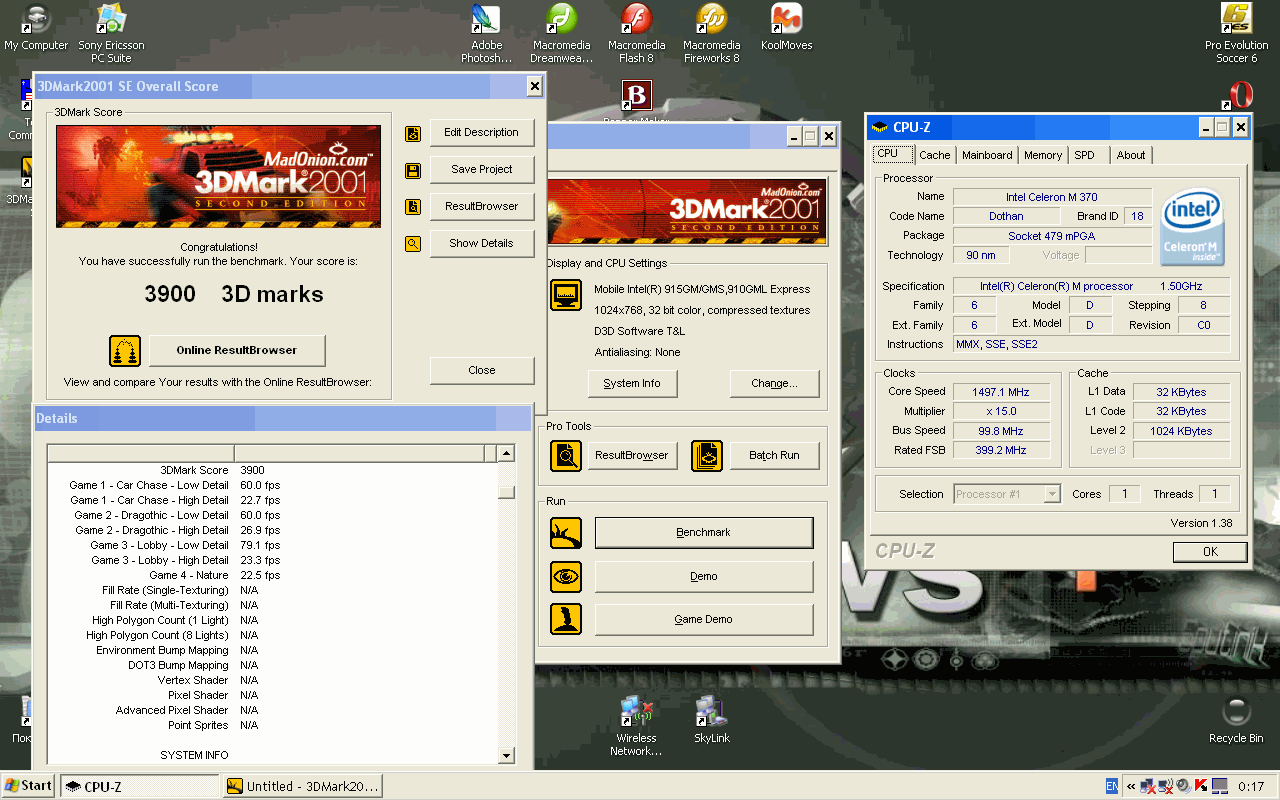1280x800 pixels.
Task: Switch to the Mainboard tab in CPU-Z
Action: [987, 155]
